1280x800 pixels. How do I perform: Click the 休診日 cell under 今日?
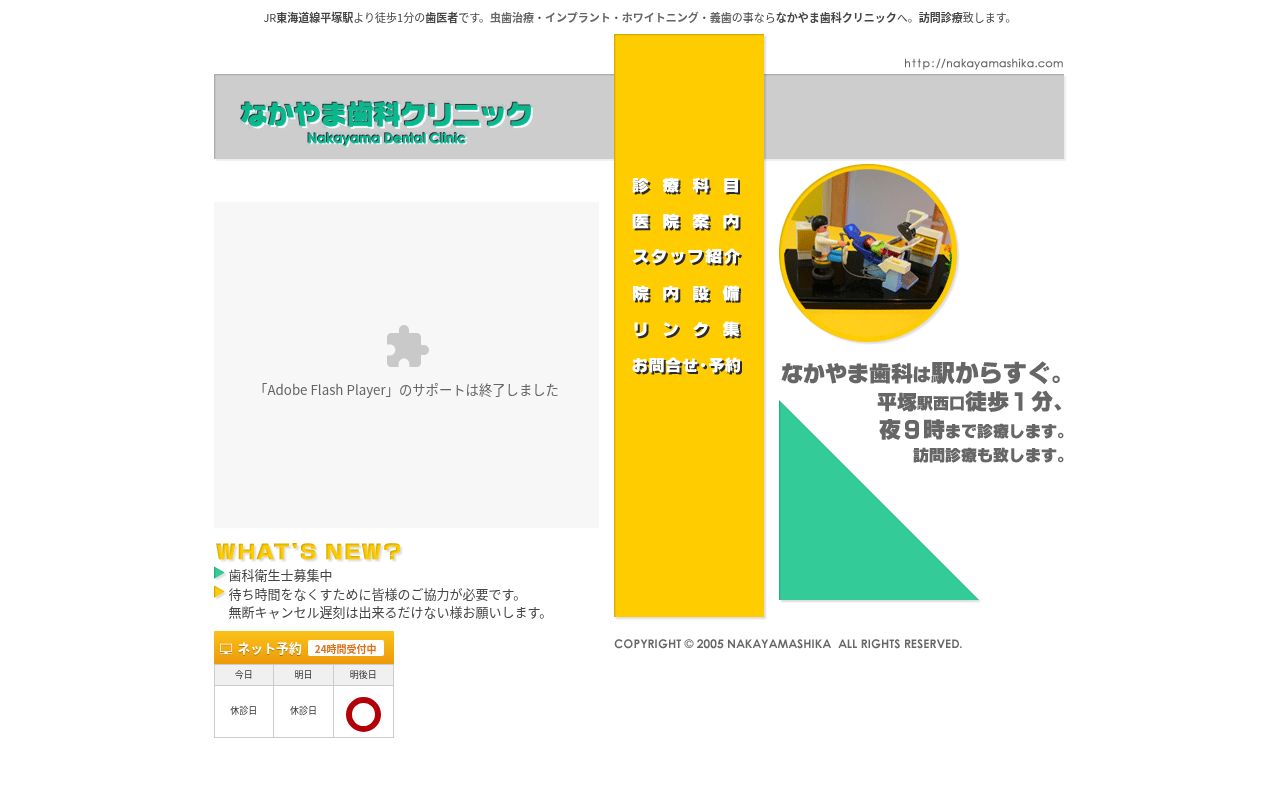(244, 711)
